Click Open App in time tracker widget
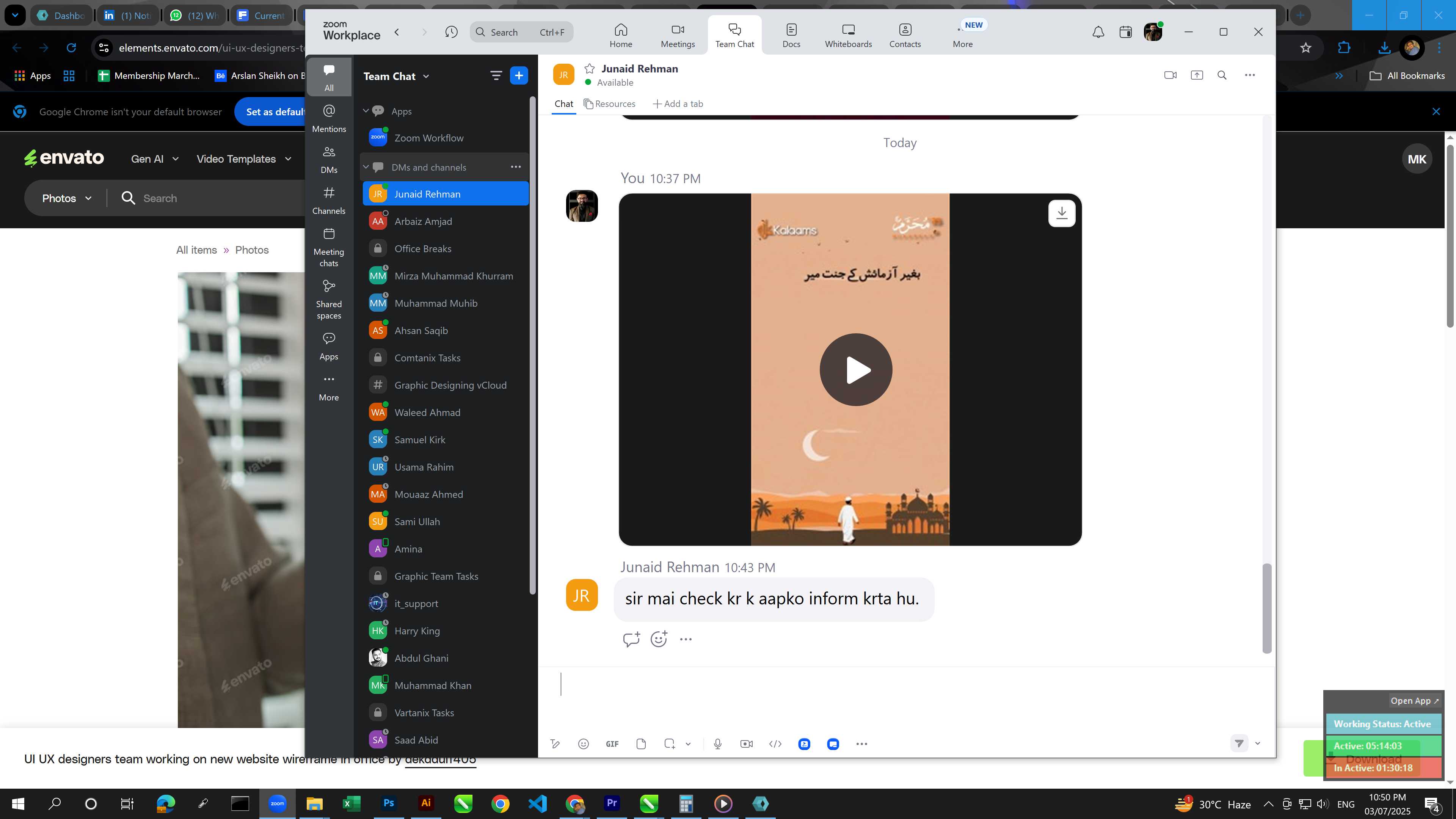 [1414, 700]
